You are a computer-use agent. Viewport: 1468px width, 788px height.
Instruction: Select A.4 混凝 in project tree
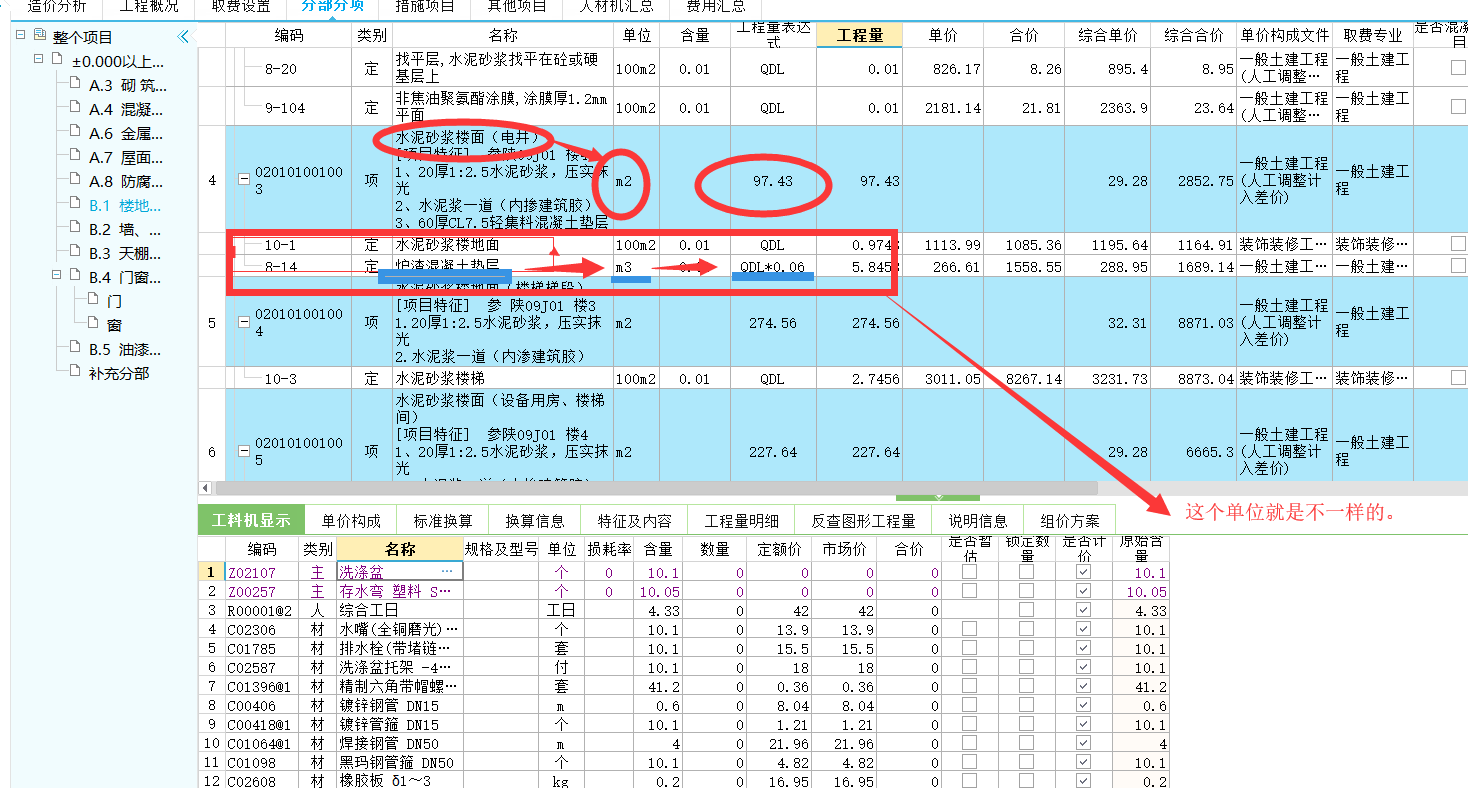pos(125,109)
